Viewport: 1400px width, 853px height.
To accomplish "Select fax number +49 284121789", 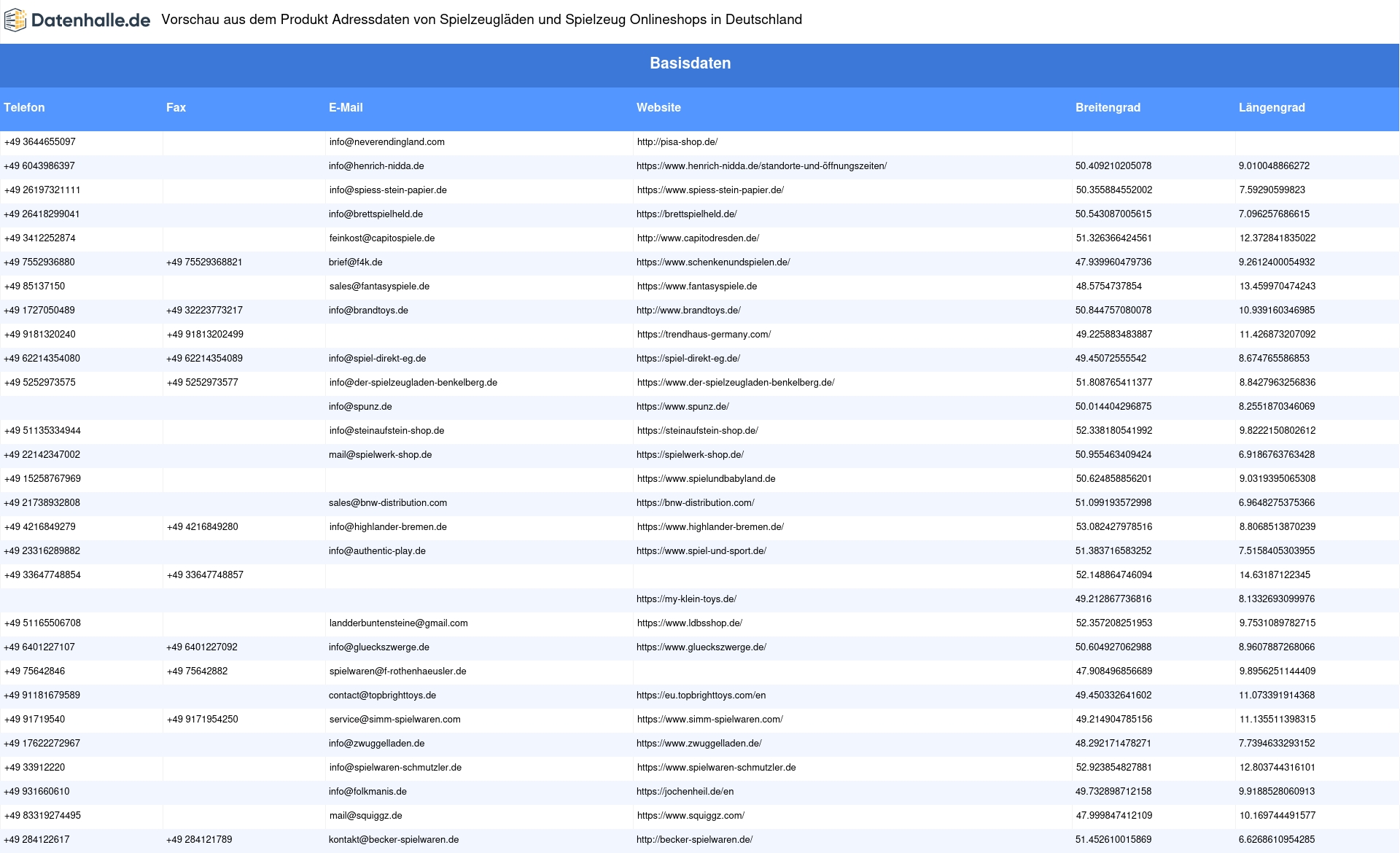I will click(199, 840).
